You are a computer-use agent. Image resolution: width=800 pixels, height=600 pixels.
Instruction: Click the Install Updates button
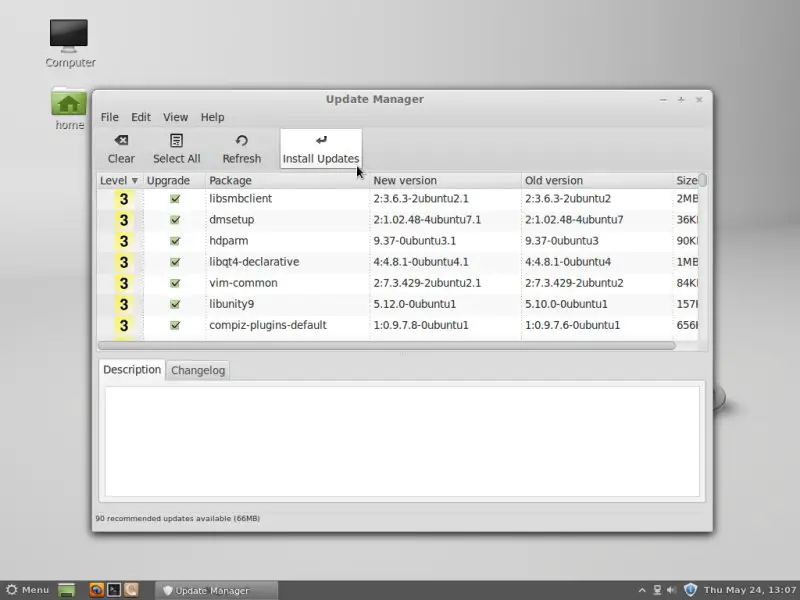[321, 148]
